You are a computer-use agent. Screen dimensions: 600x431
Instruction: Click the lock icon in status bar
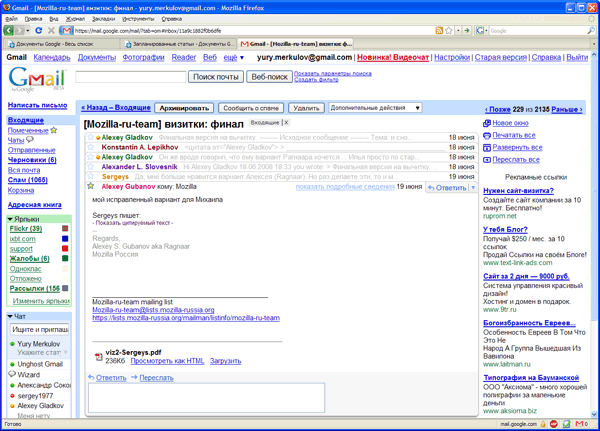click(543, 424)
